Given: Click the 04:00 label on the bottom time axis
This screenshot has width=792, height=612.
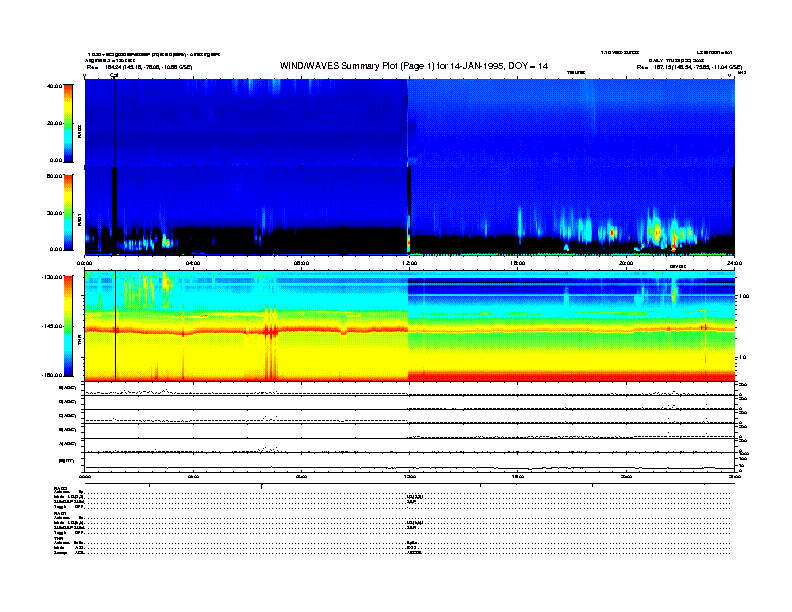Looking at the screenshot, I should coord(193,476).
